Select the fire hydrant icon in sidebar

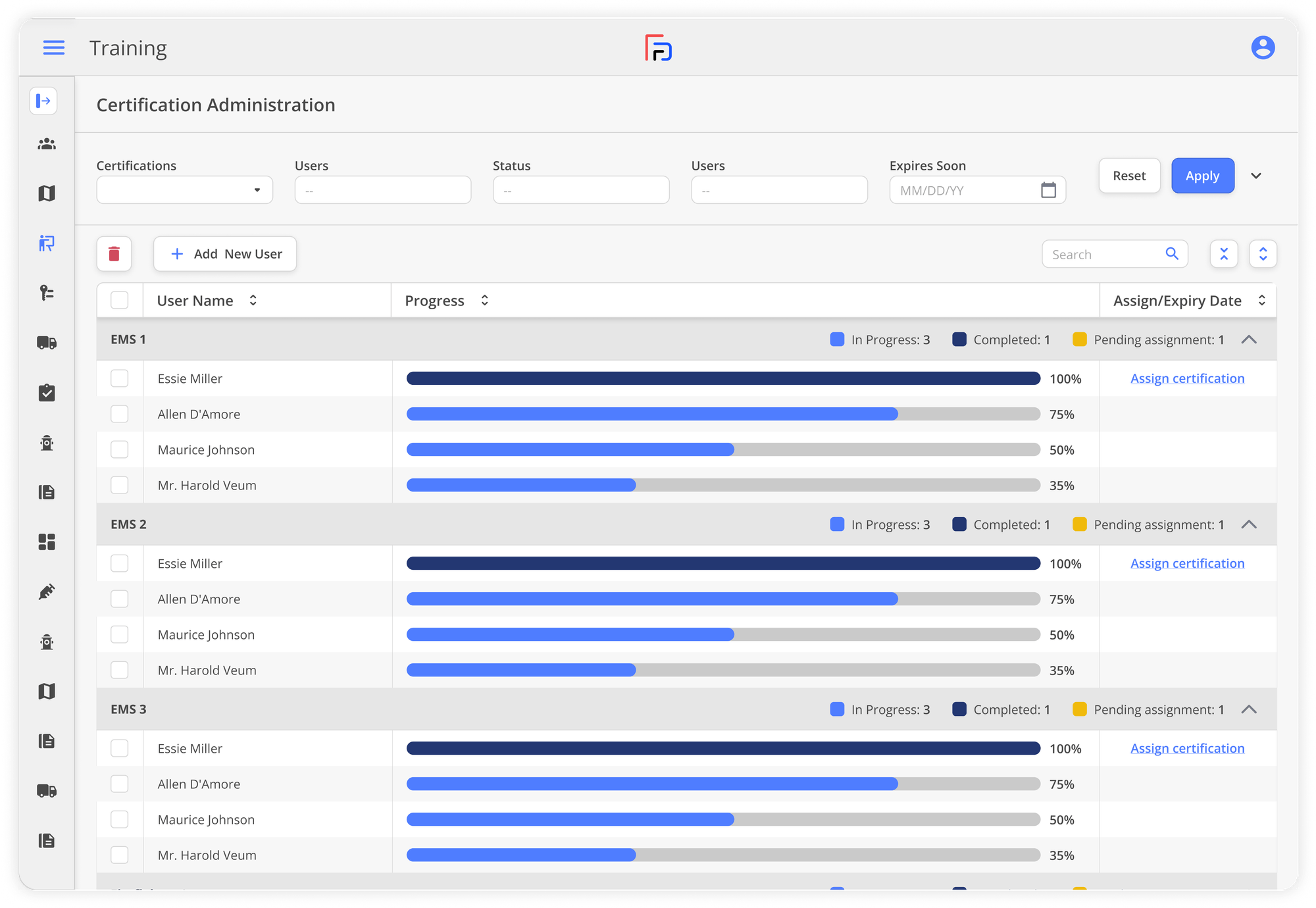pyautogui.click(x=46, y=443)
